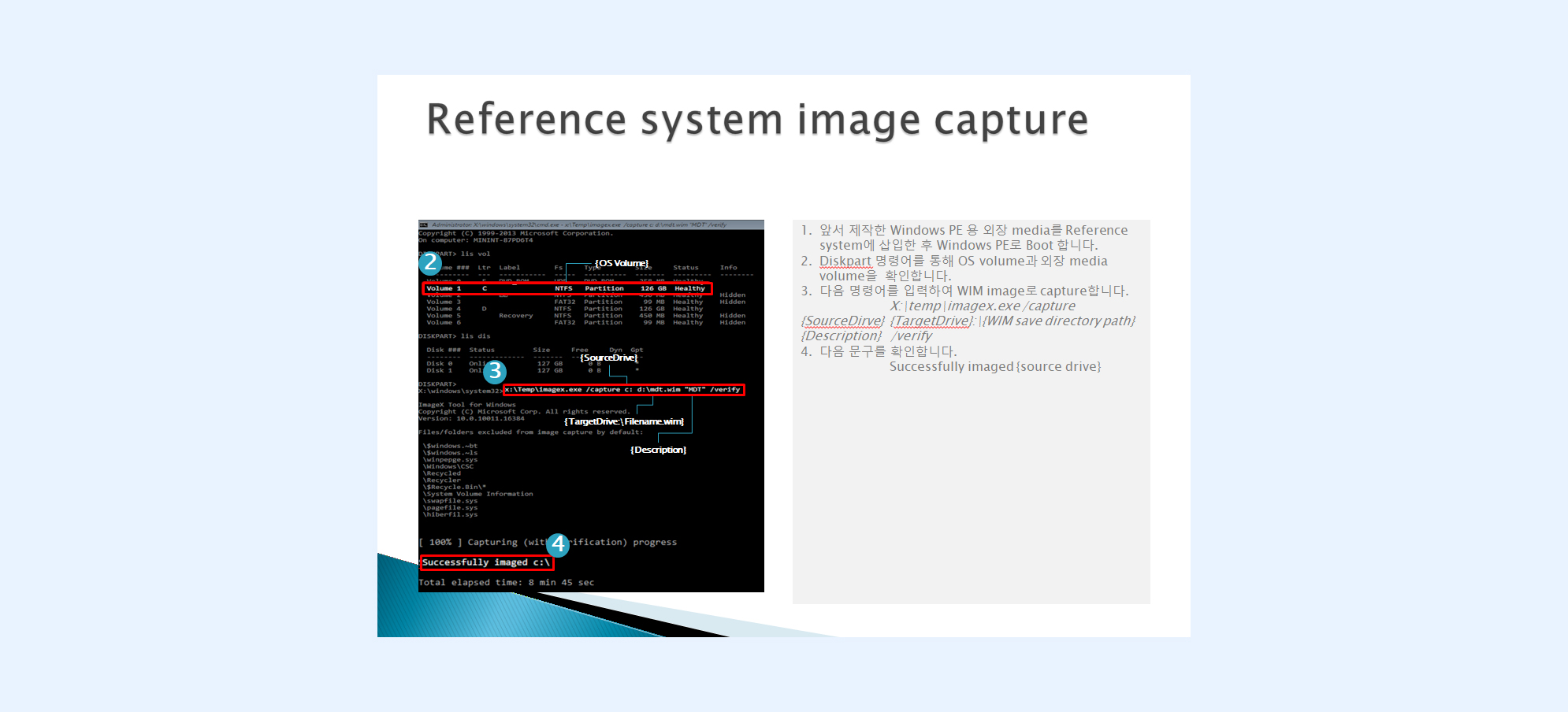Image resolution: width=1568 pixels, height=712 pixels.
Task: Click the "\winpepge.sys" excluded entry
Action: [x=450, y=460]
